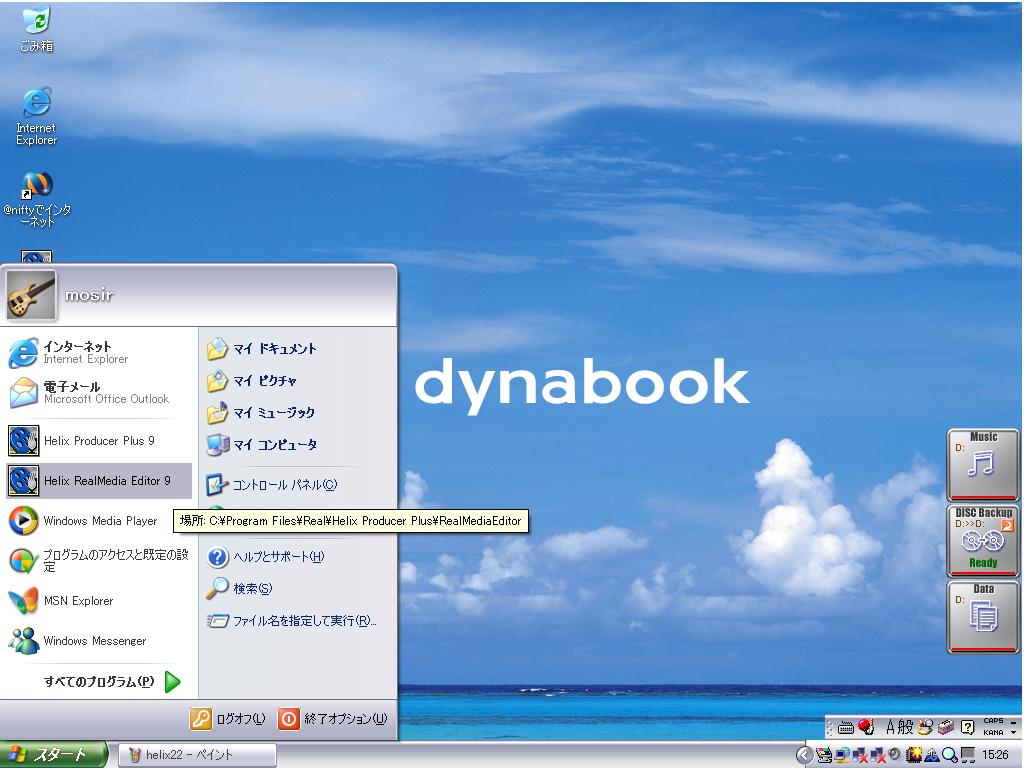Image resolution: width=1024 pixels, height=768 pixels.
Task: Open プログラムのアクセスと既定の設定
Action: click(x=99, y=560)
